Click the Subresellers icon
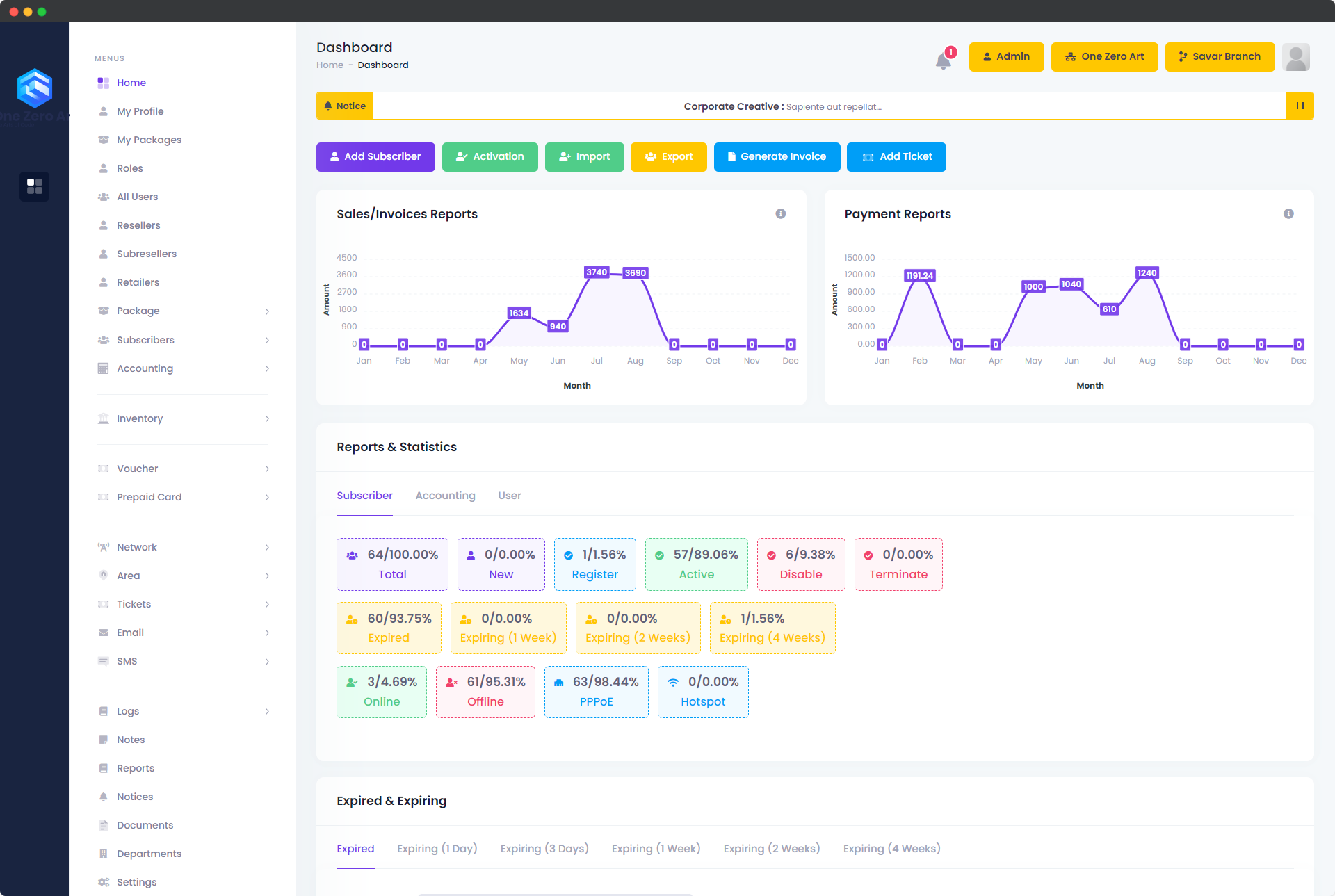Screen dimensions: 1335x896 click(x=104, y=254)
